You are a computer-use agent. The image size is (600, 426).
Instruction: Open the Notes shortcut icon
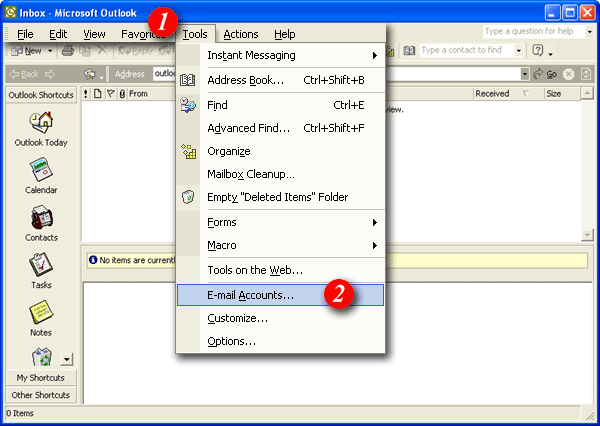pos(41,312)
